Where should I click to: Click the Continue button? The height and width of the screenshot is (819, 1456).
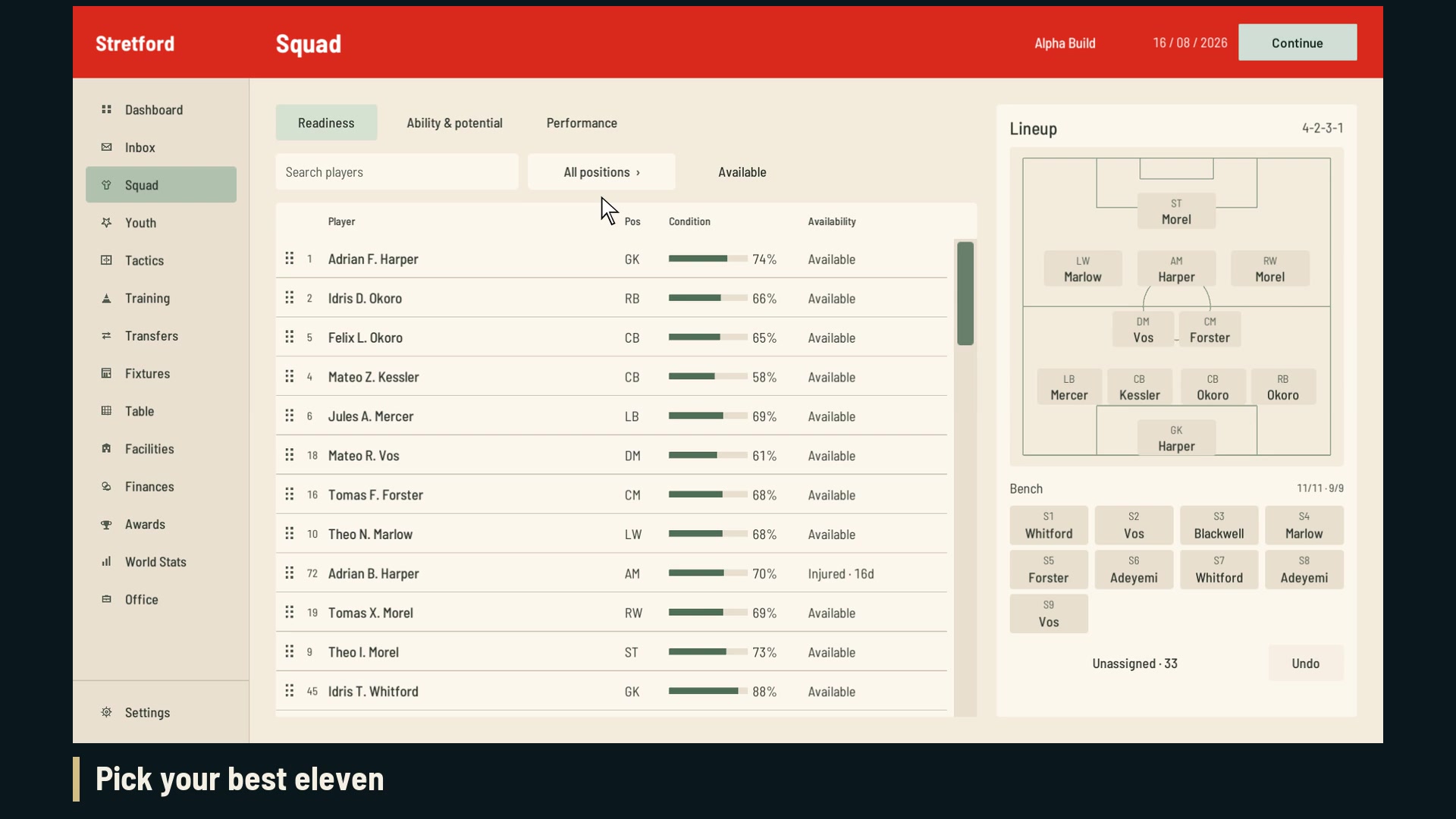click(x=1298, y=42)
